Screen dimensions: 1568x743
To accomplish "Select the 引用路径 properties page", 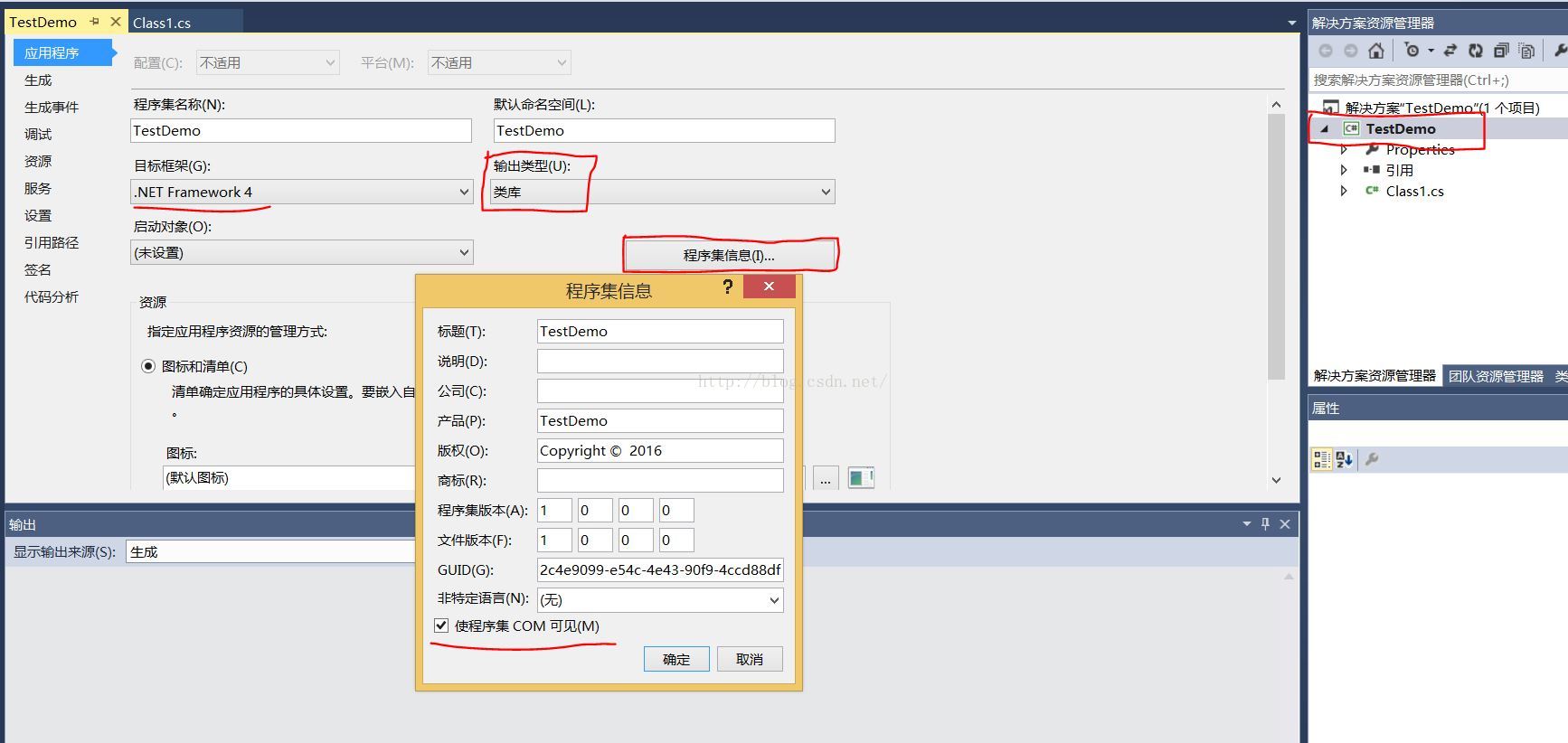I will pyautogui.click(x=52, y=243).
